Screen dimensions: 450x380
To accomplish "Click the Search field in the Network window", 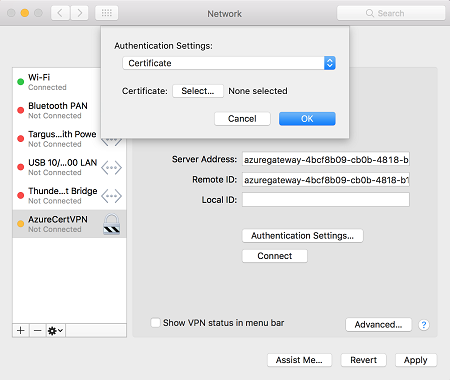I will tap(391, 13).
